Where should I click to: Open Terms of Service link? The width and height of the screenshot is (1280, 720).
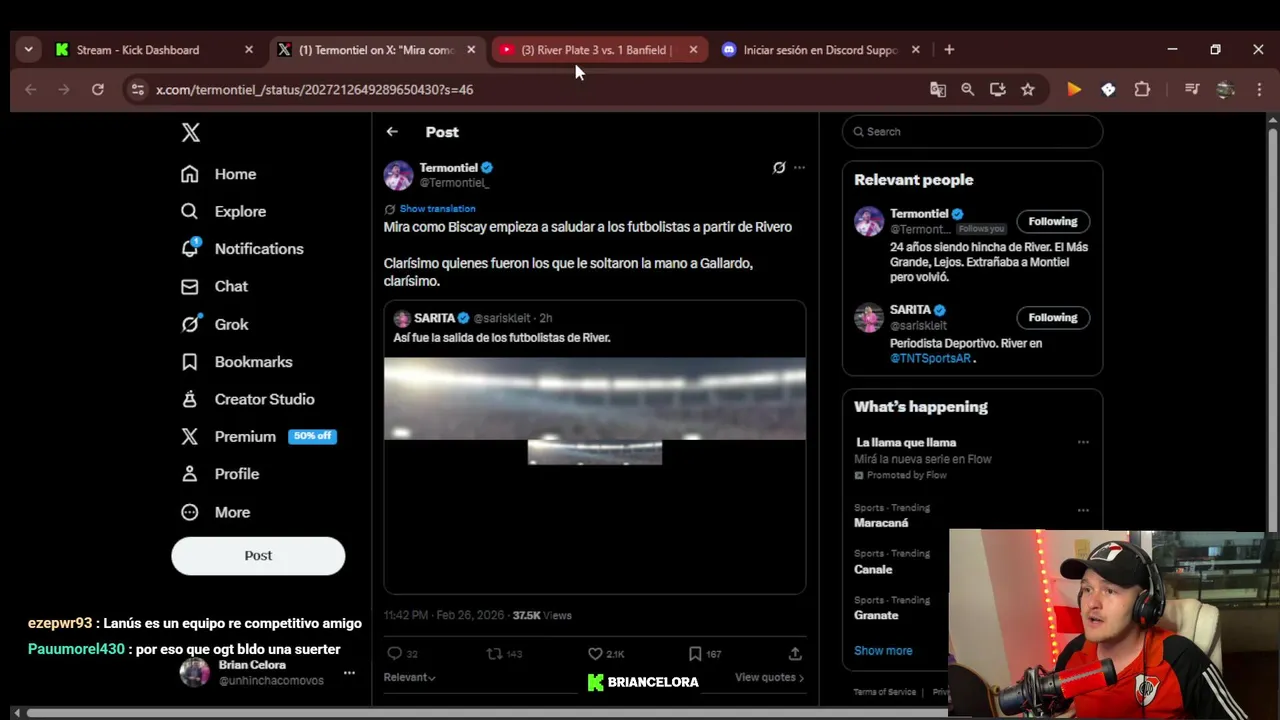(x=885, y=692)
